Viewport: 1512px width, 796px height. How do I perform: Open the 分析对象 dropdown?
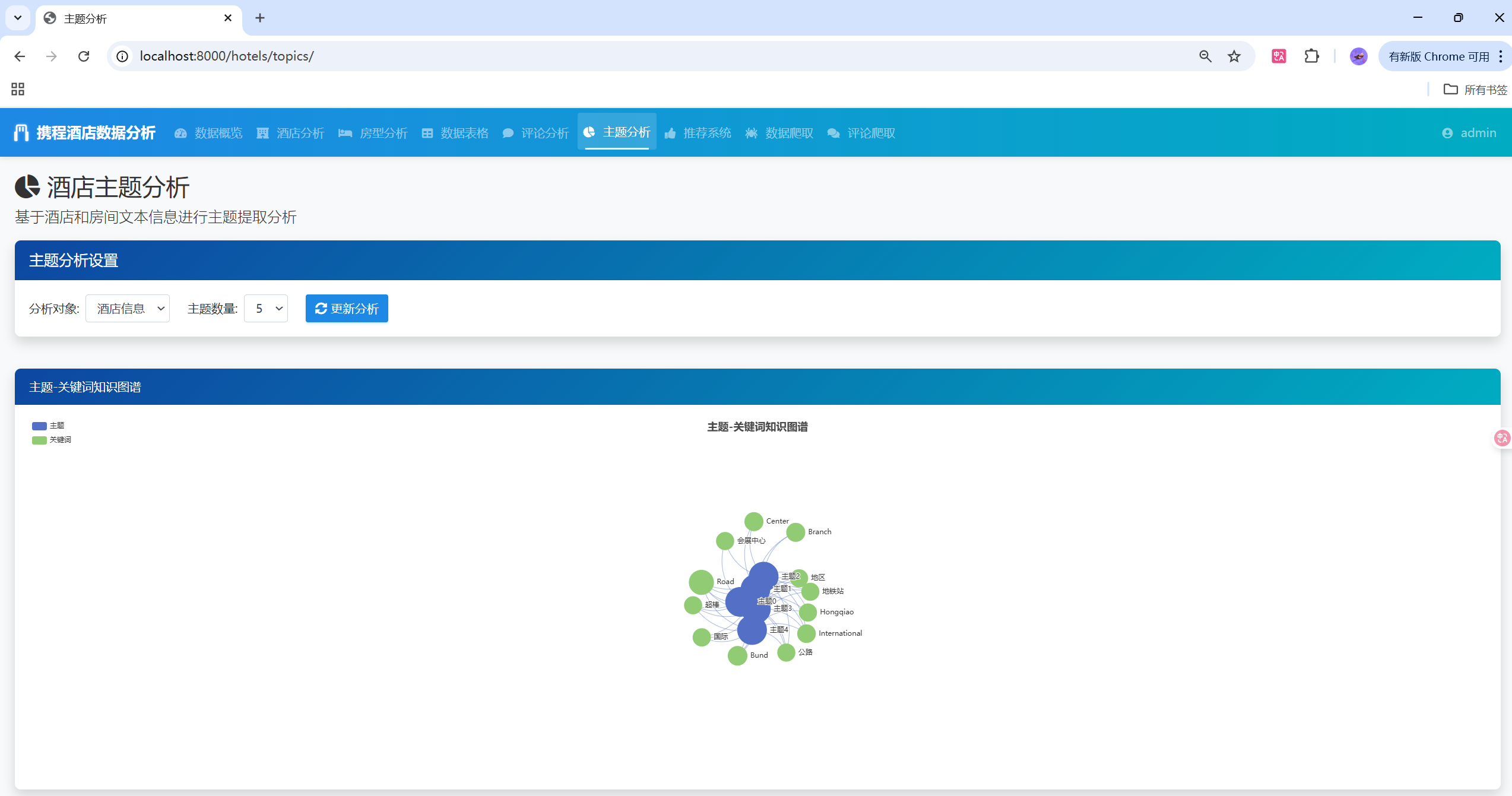(128, 309)
